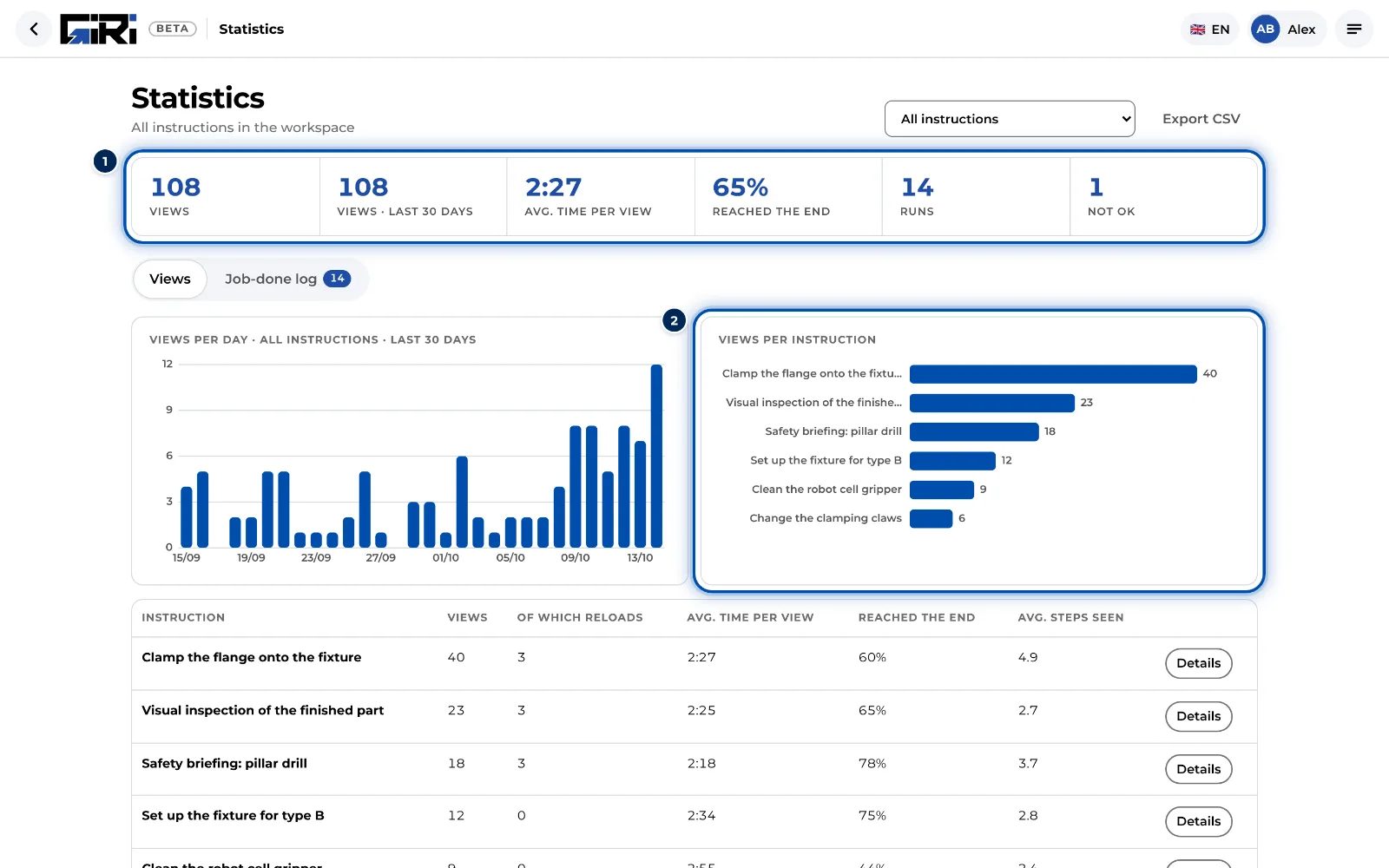Open the hamburger menu icon

[x=1353, y=29]
